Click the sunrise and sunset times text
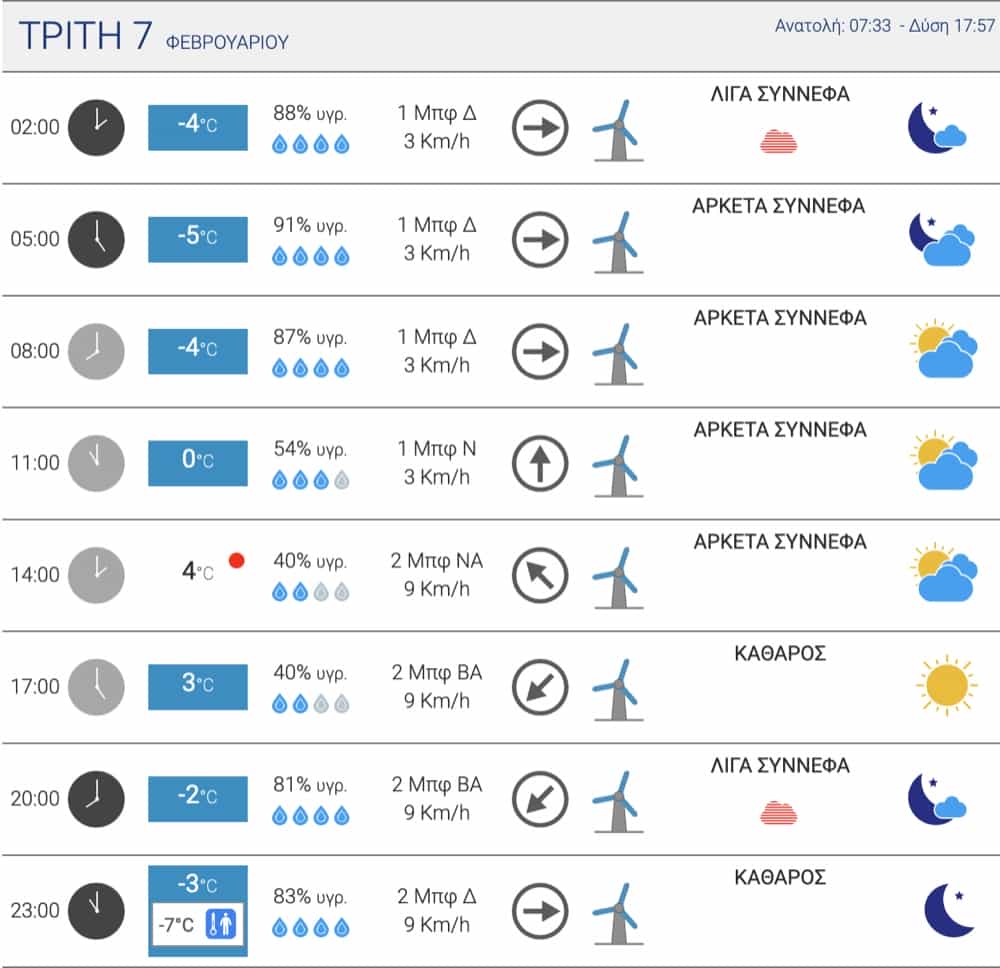 tap(884, 26)
